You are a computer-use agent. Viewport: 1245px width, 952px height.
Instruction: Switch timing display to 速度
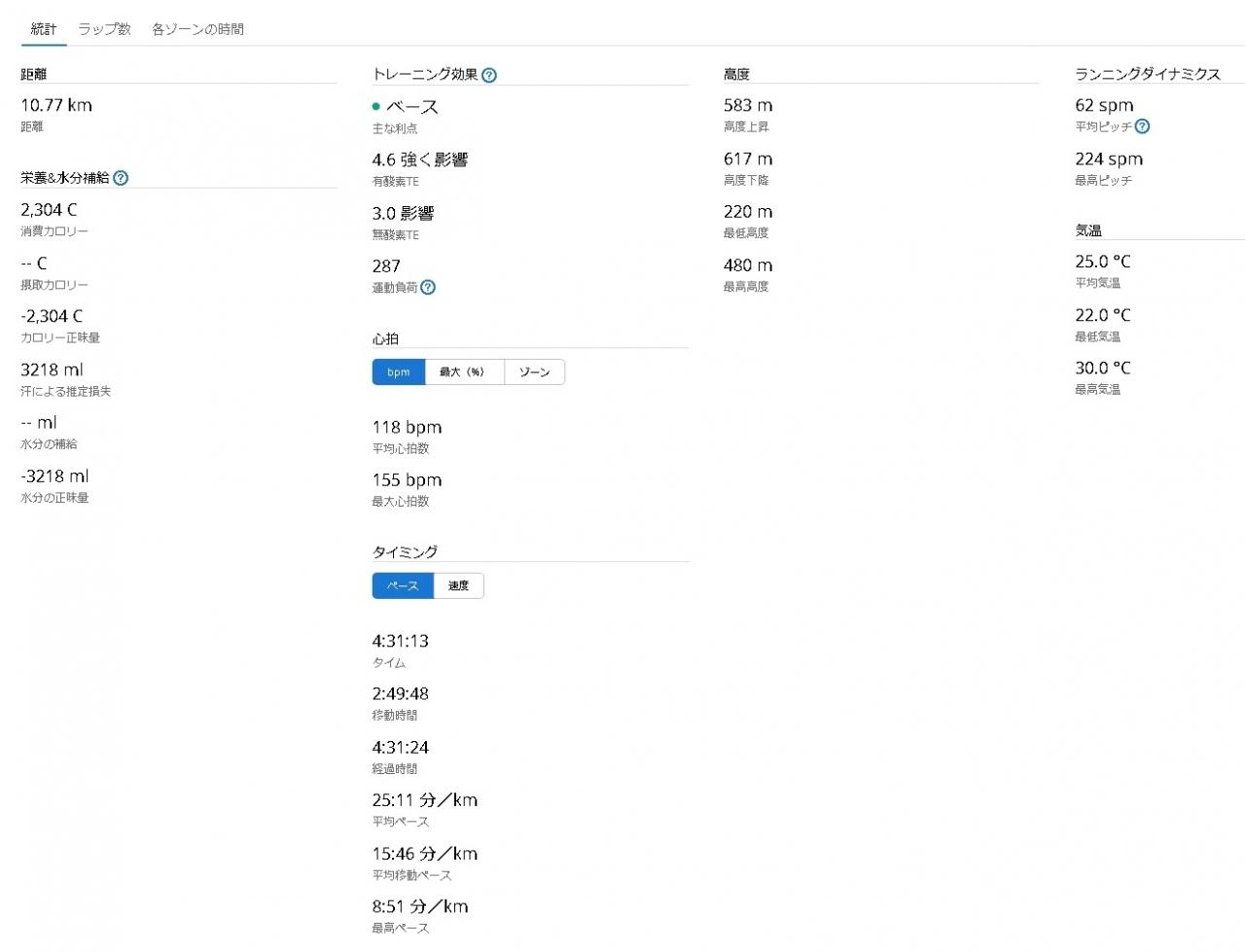click(458, 585)
